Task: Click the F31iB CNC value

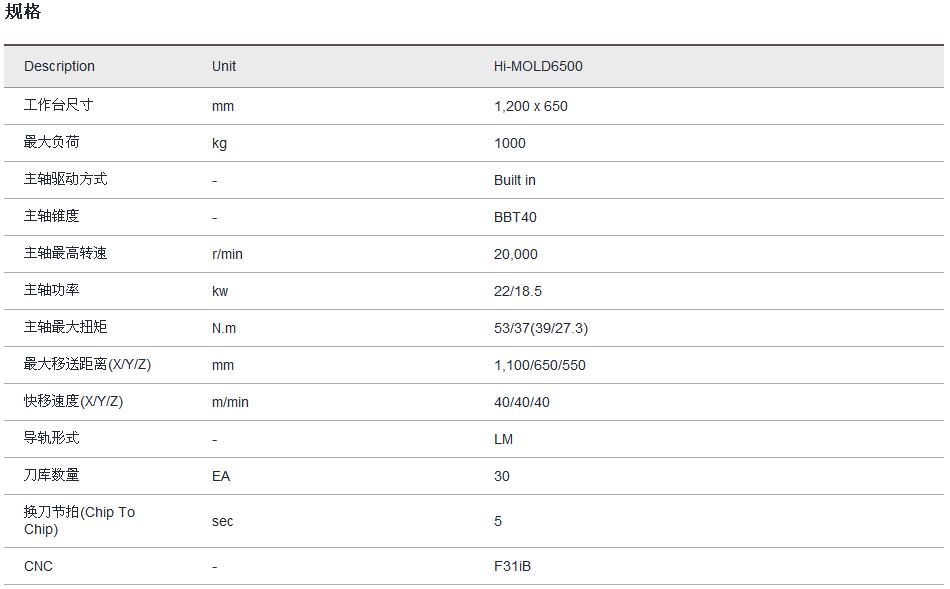Action: 513,566
